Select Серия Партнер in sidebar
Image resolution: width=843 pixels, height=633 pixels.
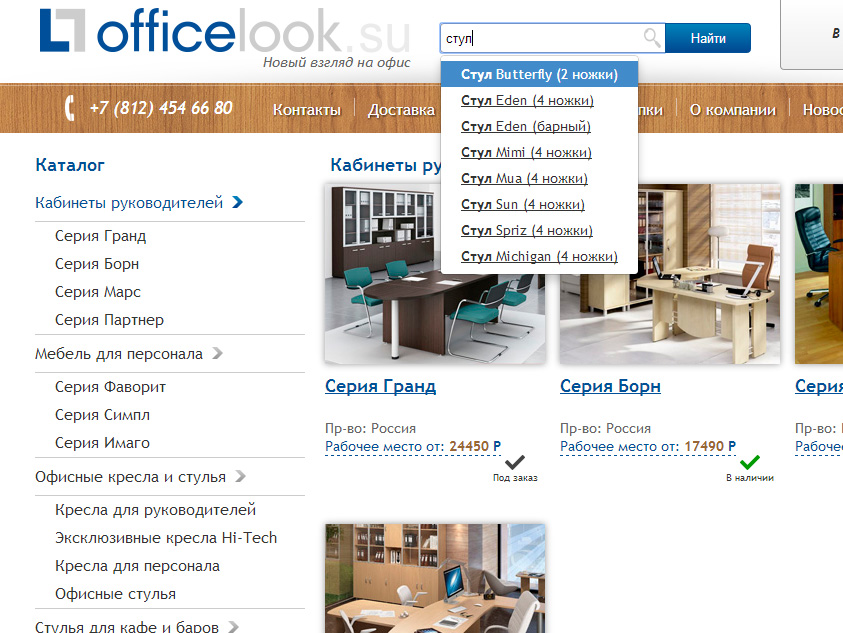click(x=109, y=320)
